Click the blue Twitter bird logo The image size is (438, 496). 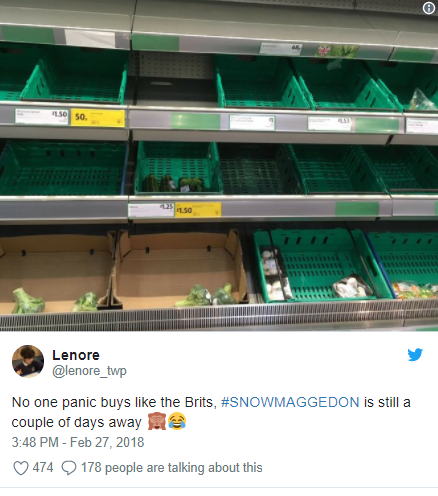coord(415,355)
